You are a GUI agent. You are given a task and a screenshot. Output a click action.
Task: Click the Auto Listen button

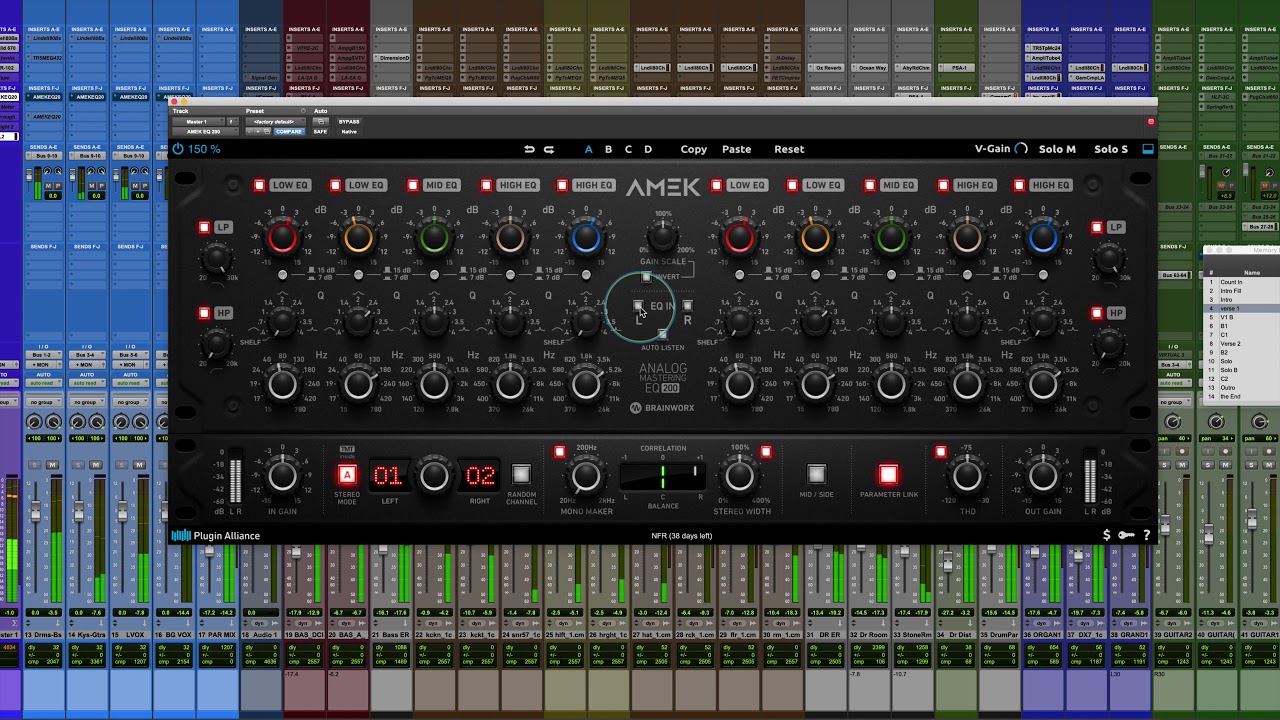pos(662,334)
